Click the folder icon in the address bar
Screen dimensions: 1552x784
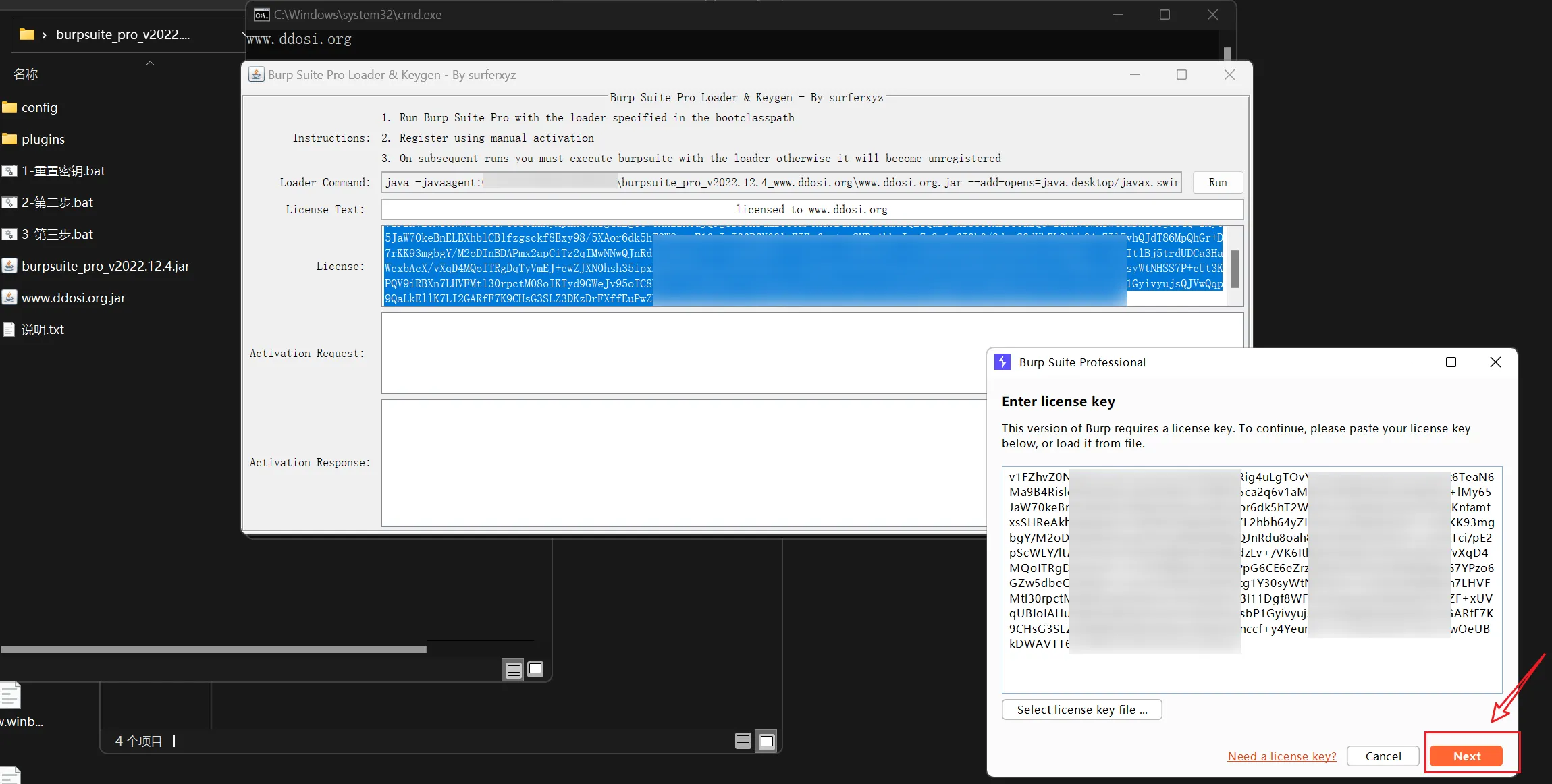[x=27, y=34]
